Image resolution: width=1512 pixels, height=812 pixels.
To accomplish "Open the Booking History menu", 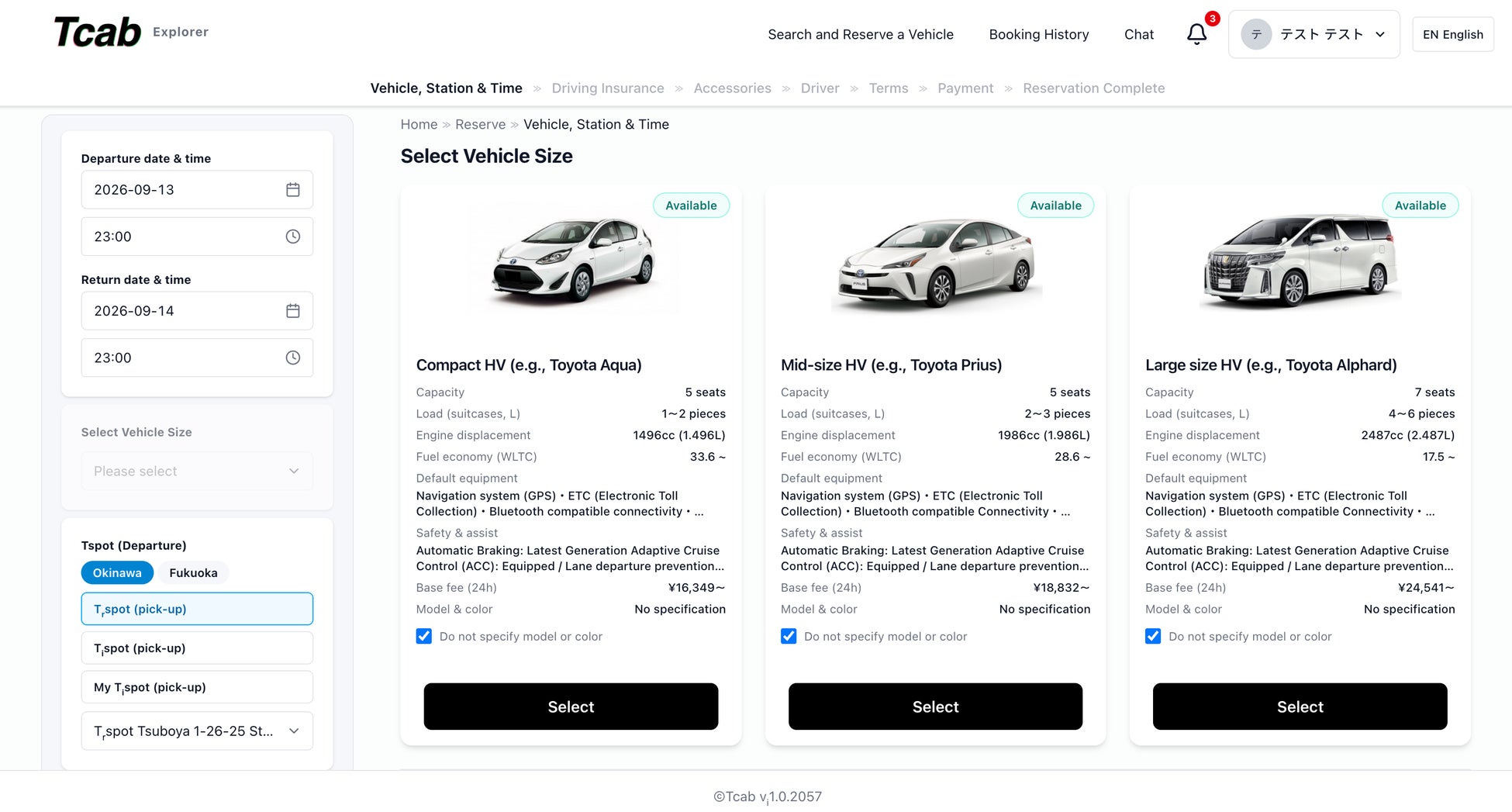I will pos(1039,34).
